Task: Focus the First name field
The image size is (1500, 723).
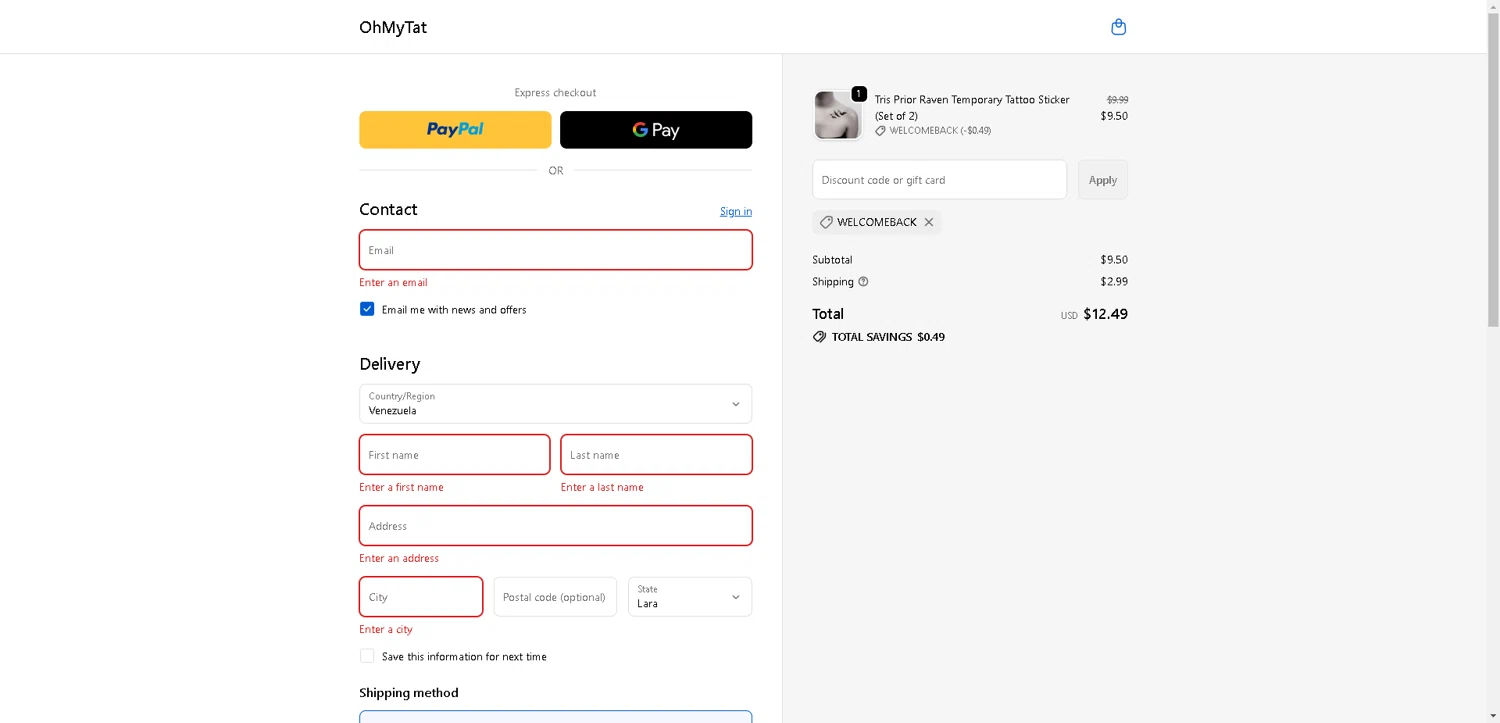Action: 455,454
